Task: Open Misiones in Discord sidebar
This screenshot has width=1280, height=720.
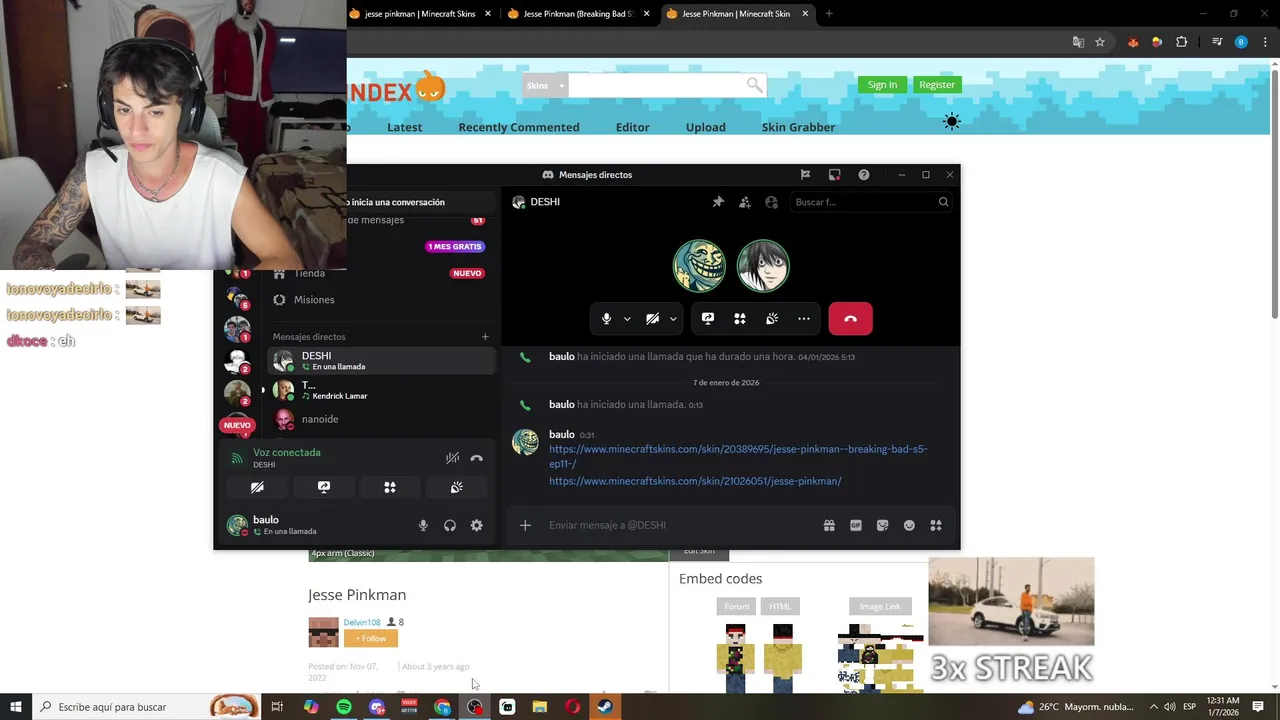Action: click(x=314, y=300)
